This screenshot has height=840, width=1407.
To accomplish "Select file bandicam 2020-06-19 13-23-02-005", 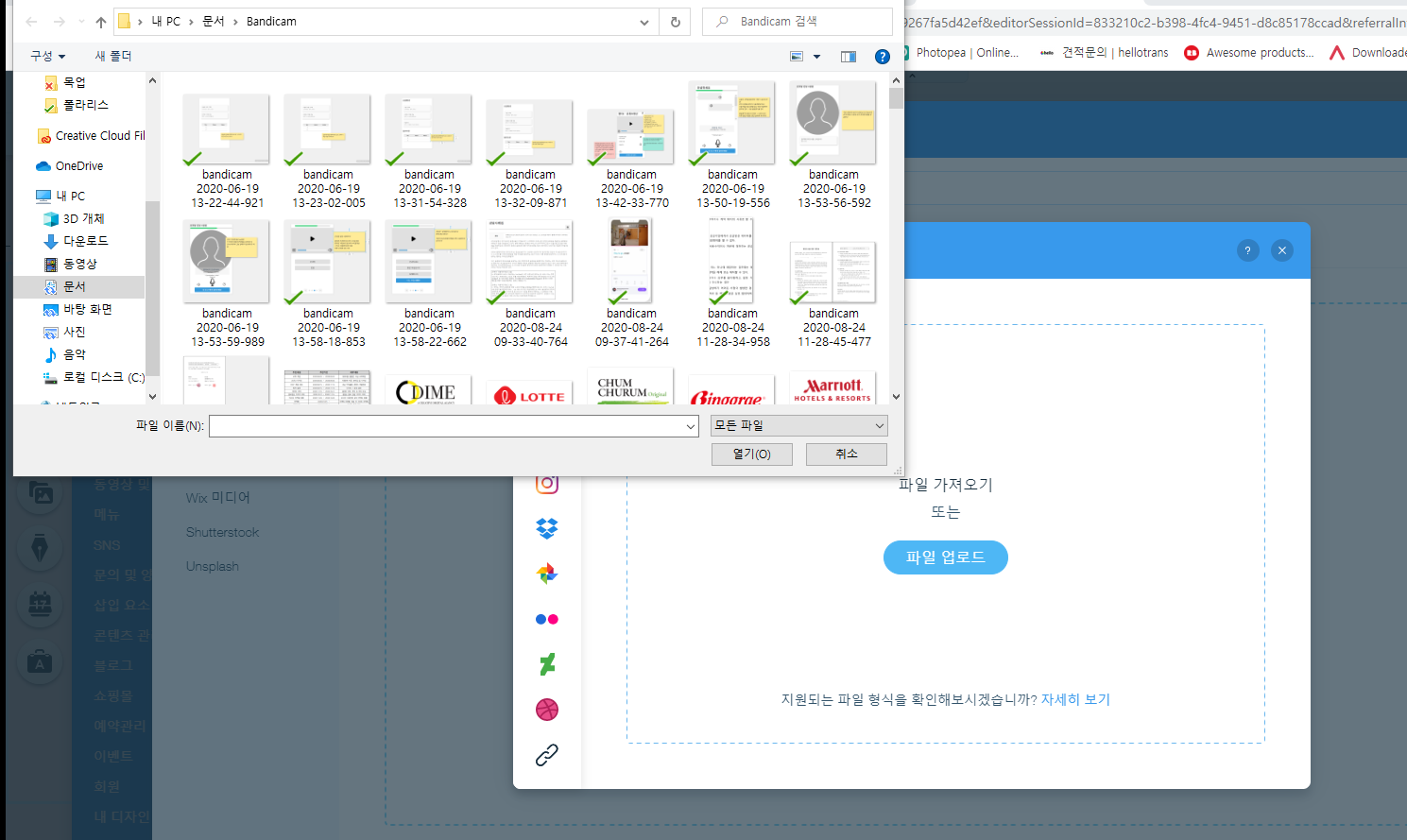I will click(x=328, y=149).
